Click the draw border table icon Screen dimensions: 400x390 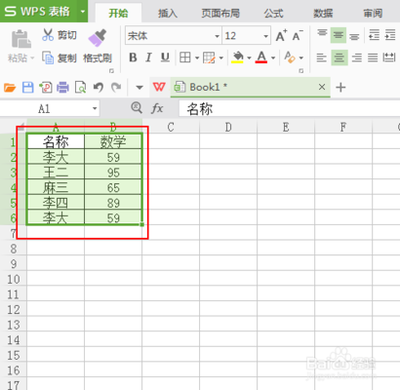point(209,58)
